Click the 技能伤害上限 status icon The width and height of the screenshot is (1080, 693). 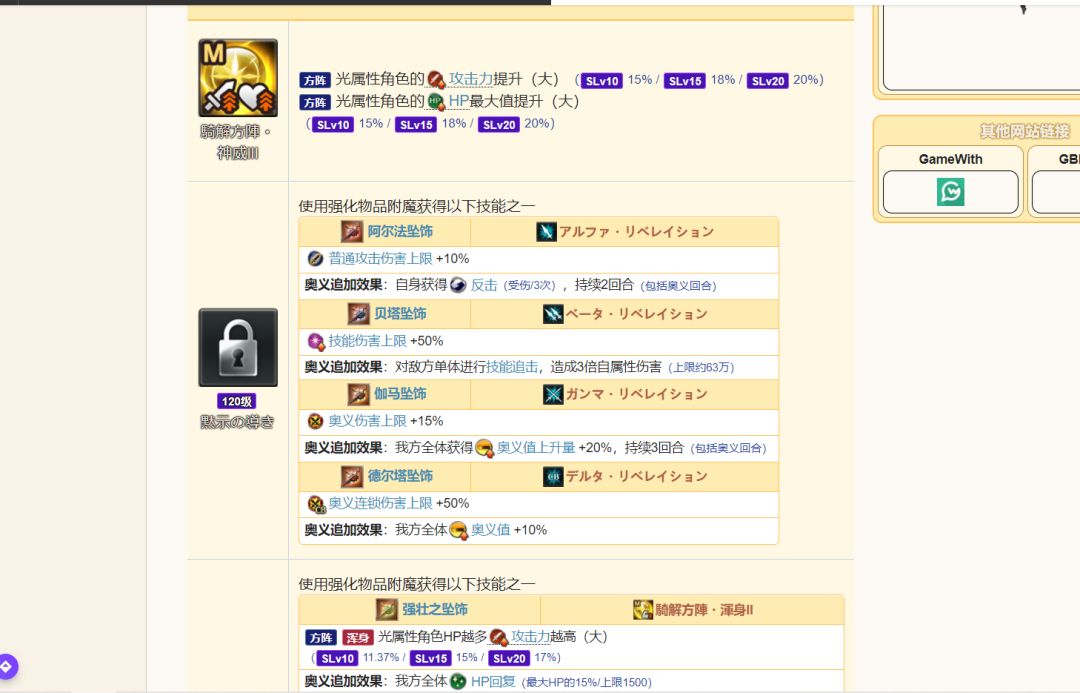315,341
